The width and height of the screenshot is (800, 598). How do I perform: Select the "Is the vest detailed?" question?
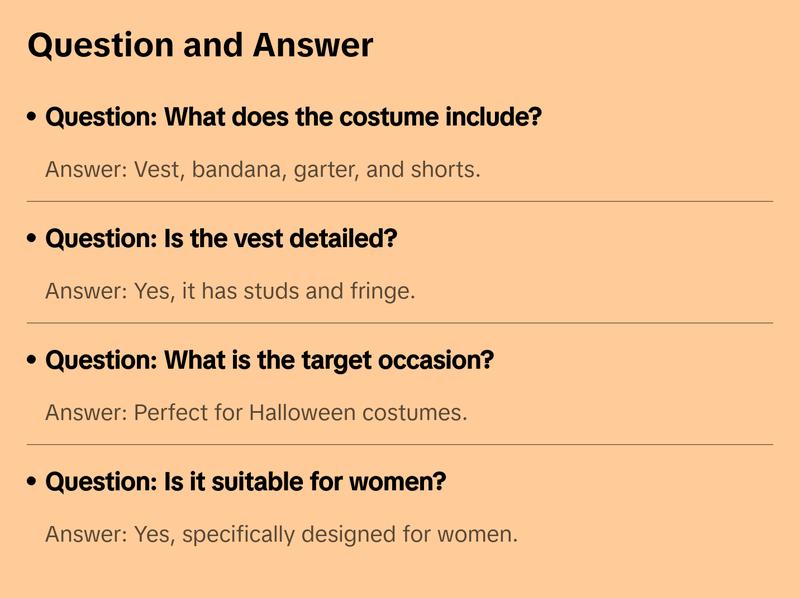pos(221,239)
